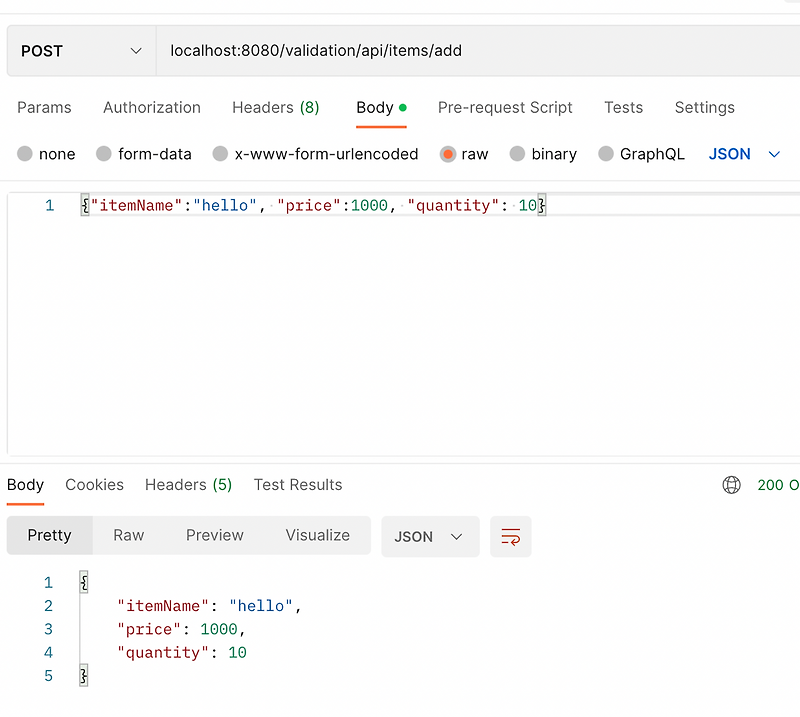This screenshot has width=800, height=717.
Task: Open the Pre-request Script tab
Action: [x=505, y=108]
